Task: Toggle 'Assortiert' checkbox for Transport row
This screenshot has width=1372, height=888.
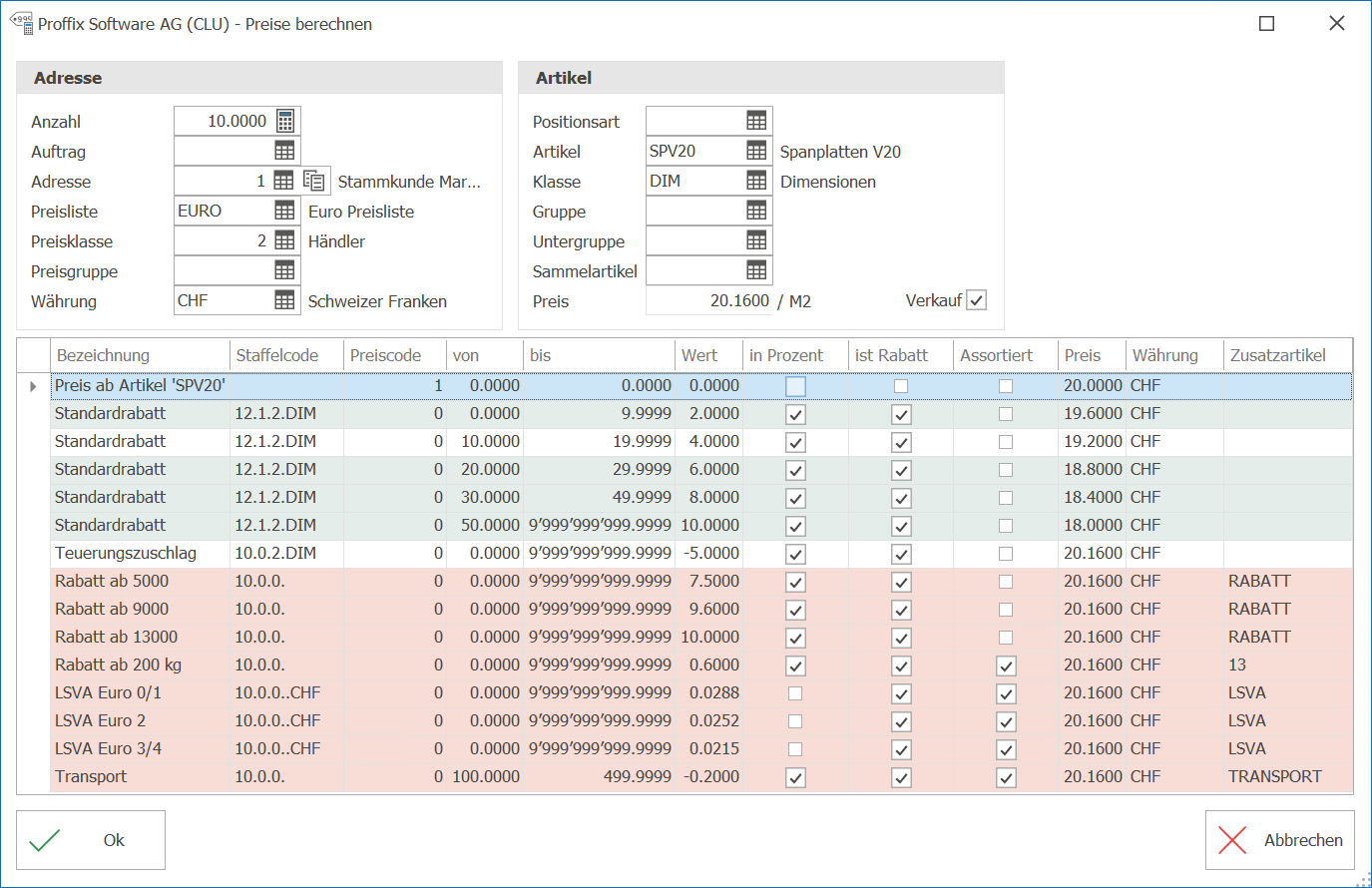Action: 1006,777
